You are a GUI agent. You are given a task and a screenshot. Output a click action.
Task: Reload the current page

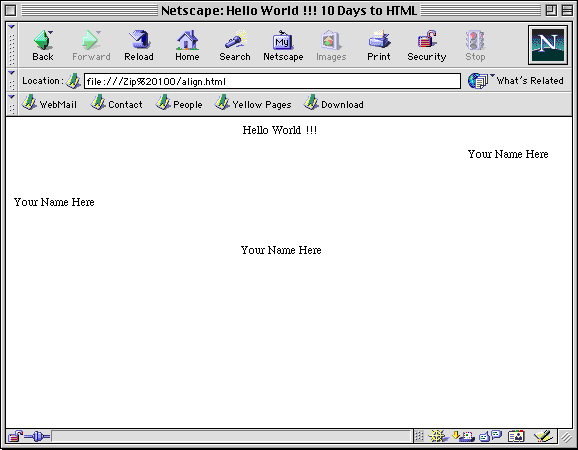tap(139, 45)
